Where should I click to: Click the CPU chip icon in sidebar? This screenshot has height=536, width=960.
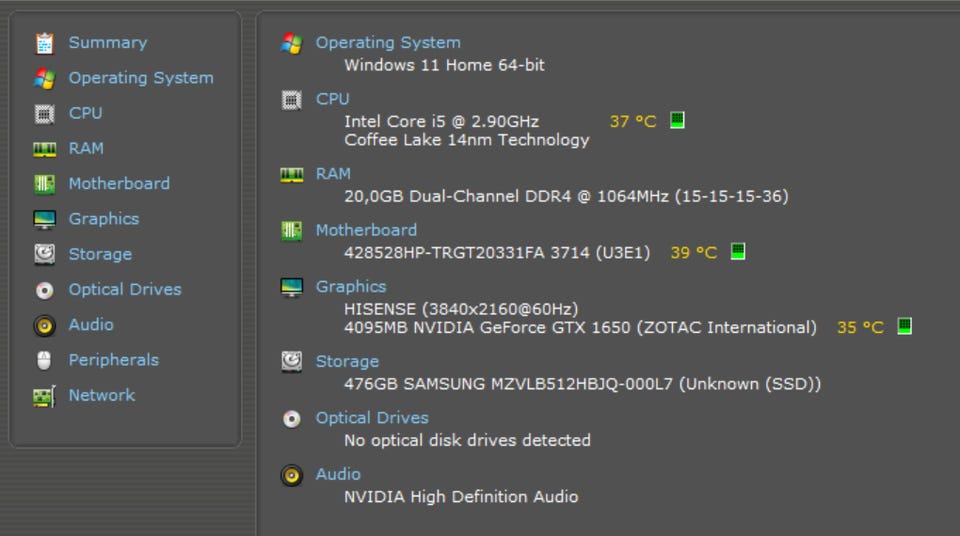pos(44,114)
